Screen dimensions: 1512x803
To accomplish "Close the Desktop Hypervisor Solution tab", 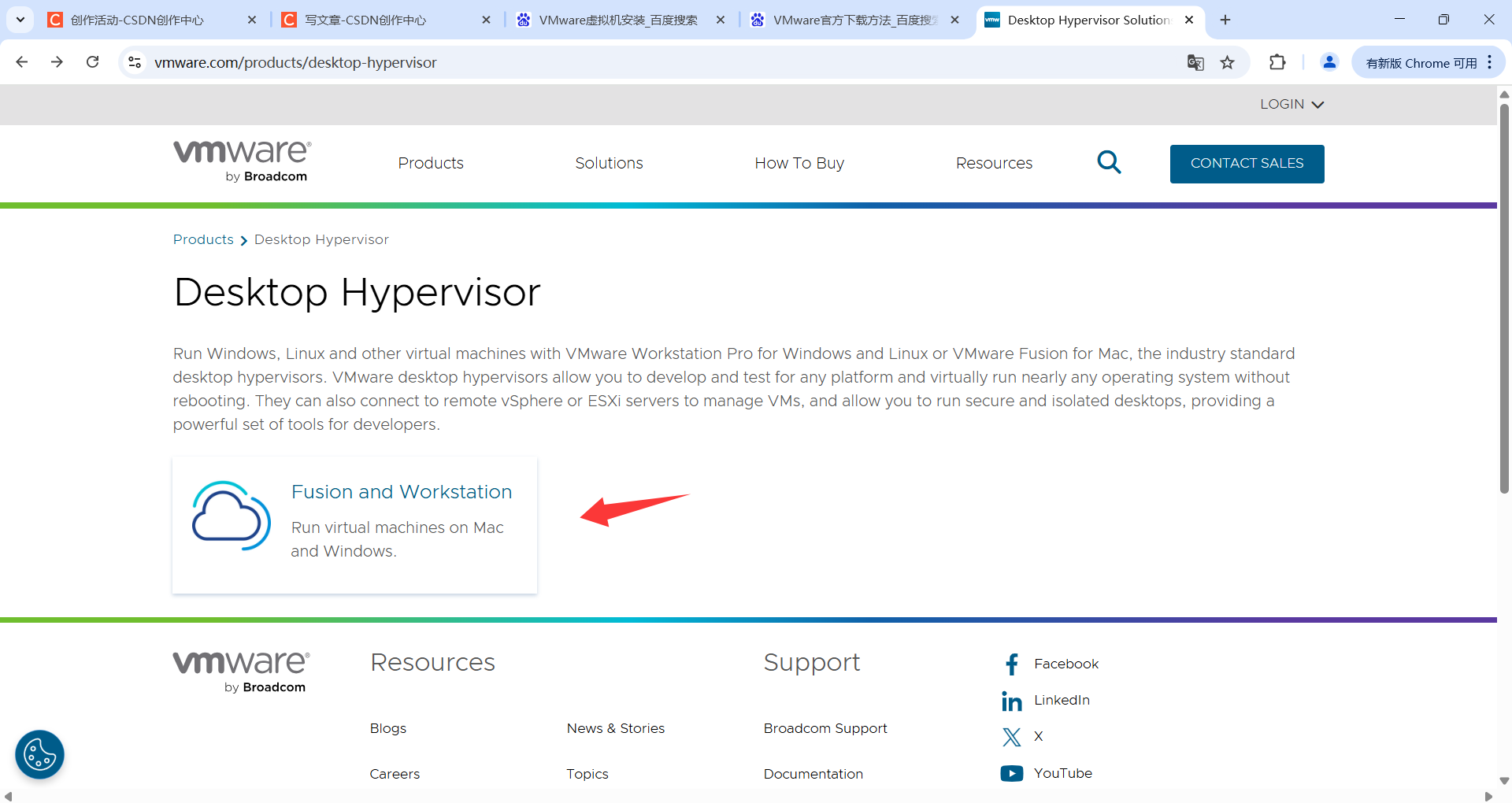I will tap(1189, 20).
